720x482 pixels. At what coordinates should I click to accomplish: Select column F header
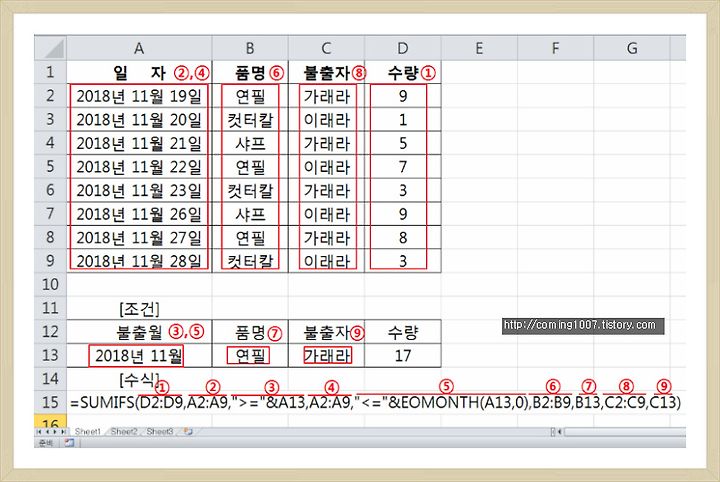[555, 48]
